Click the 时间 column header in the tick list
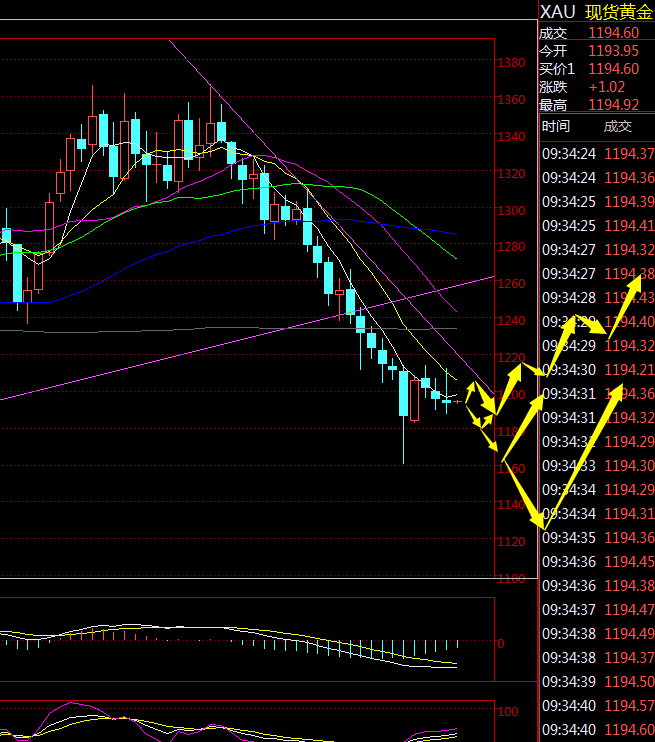The height and width of the screenshot is (742, 655). [x=556, y=126]
